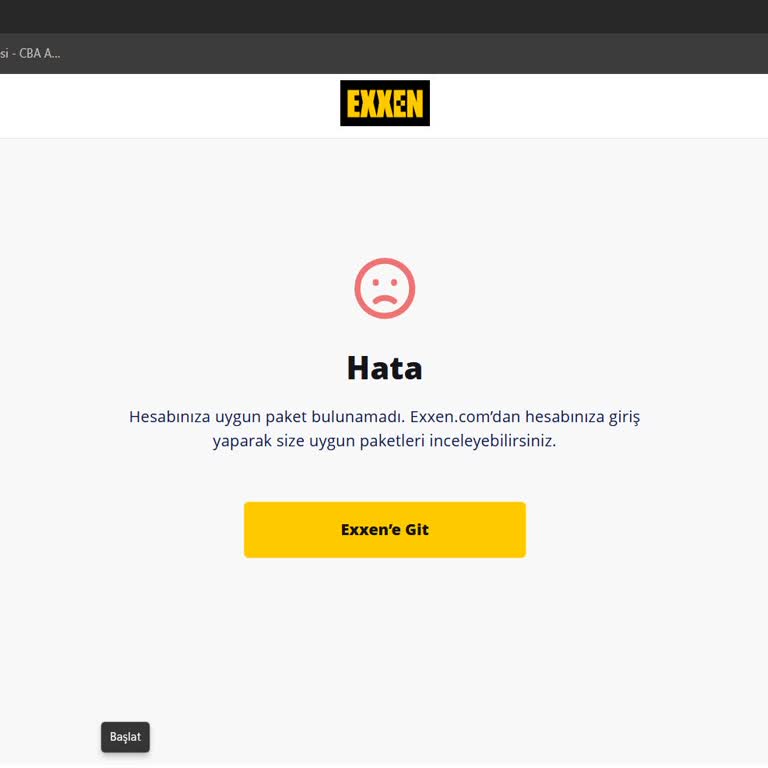The height and width of the screenshot is (768, 768).
Task: Click "Exxen.com'dan" in the error message
Action: (465, 416)
